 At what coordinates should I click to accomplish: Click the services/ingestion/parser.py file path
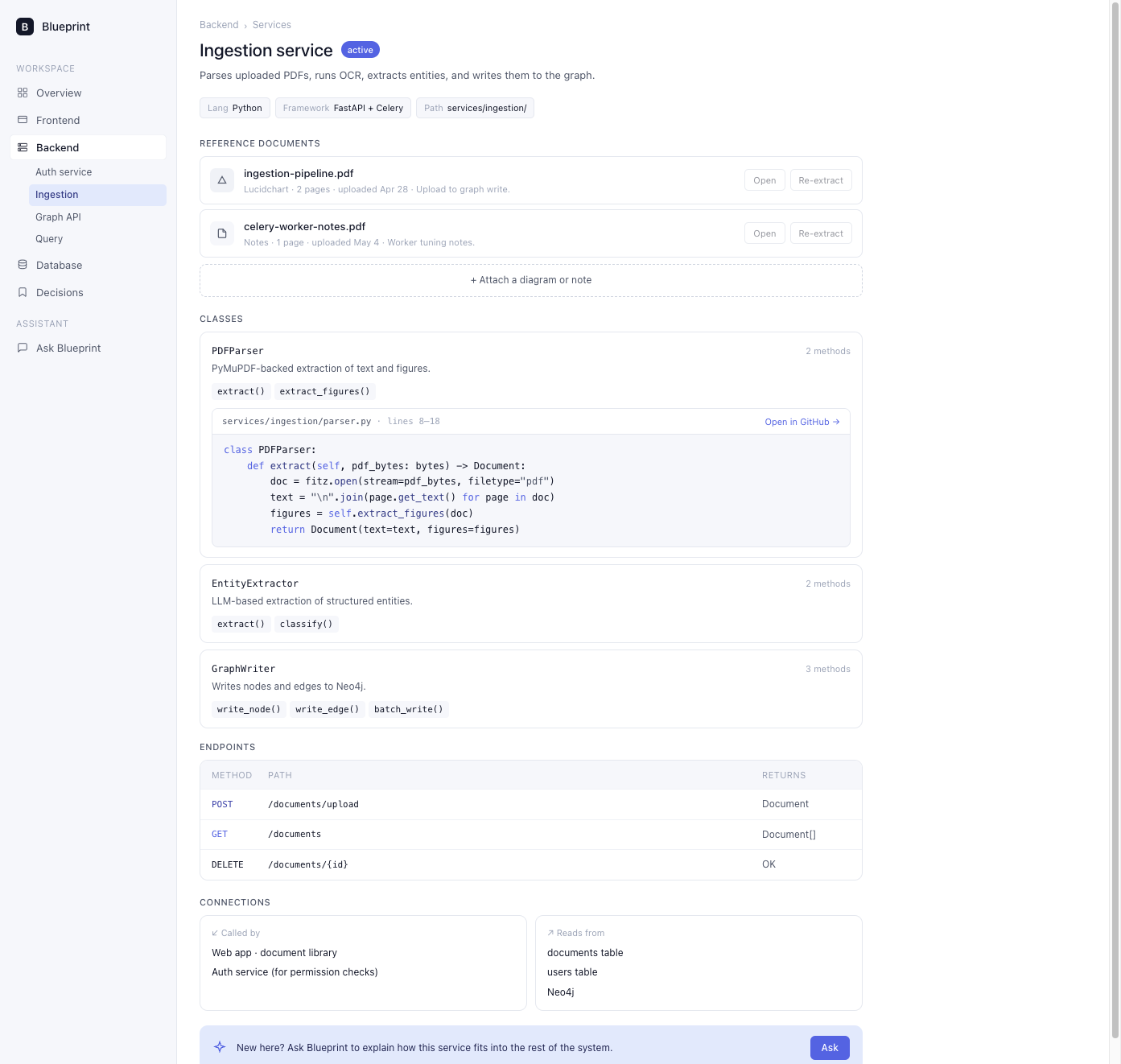click(x=297, y=421)
